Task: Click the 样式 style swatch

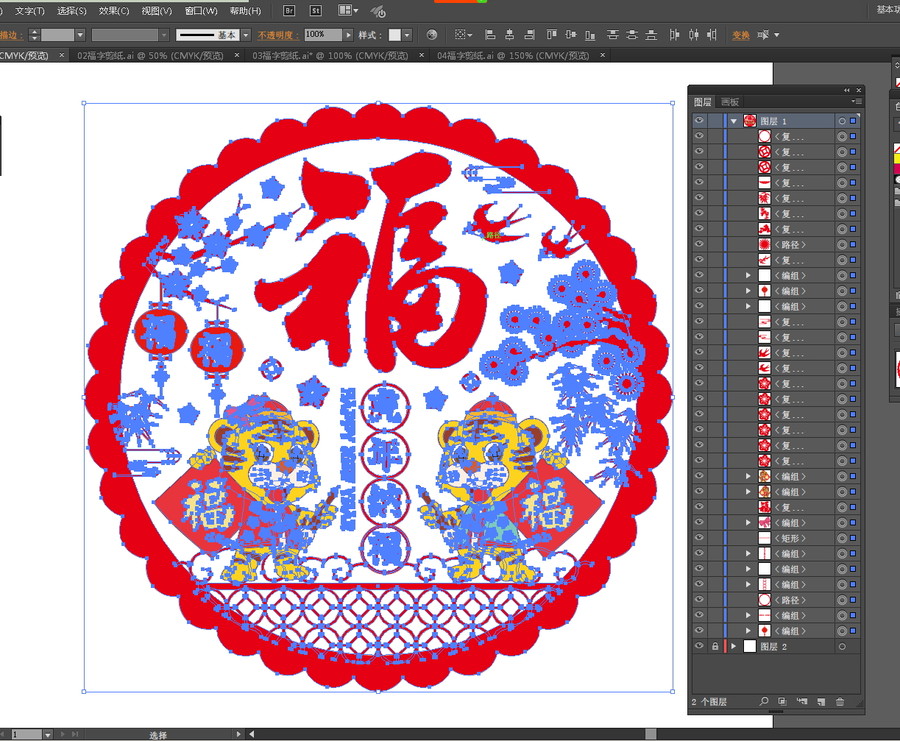Action: [x=395, y=35]
